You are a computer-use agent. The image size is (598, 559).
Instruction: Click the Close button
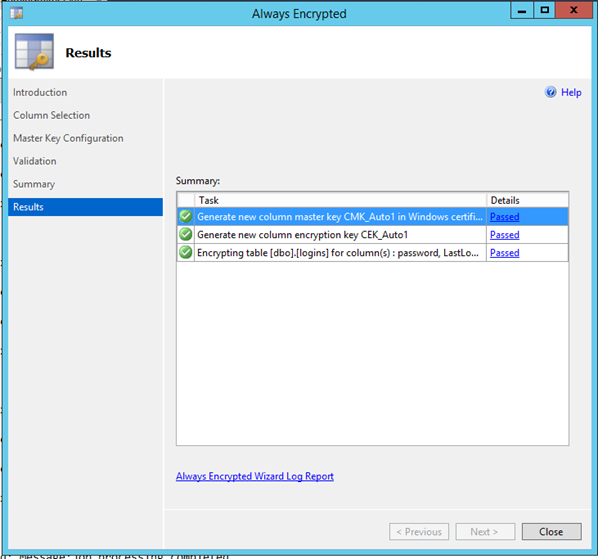[551, 532]
